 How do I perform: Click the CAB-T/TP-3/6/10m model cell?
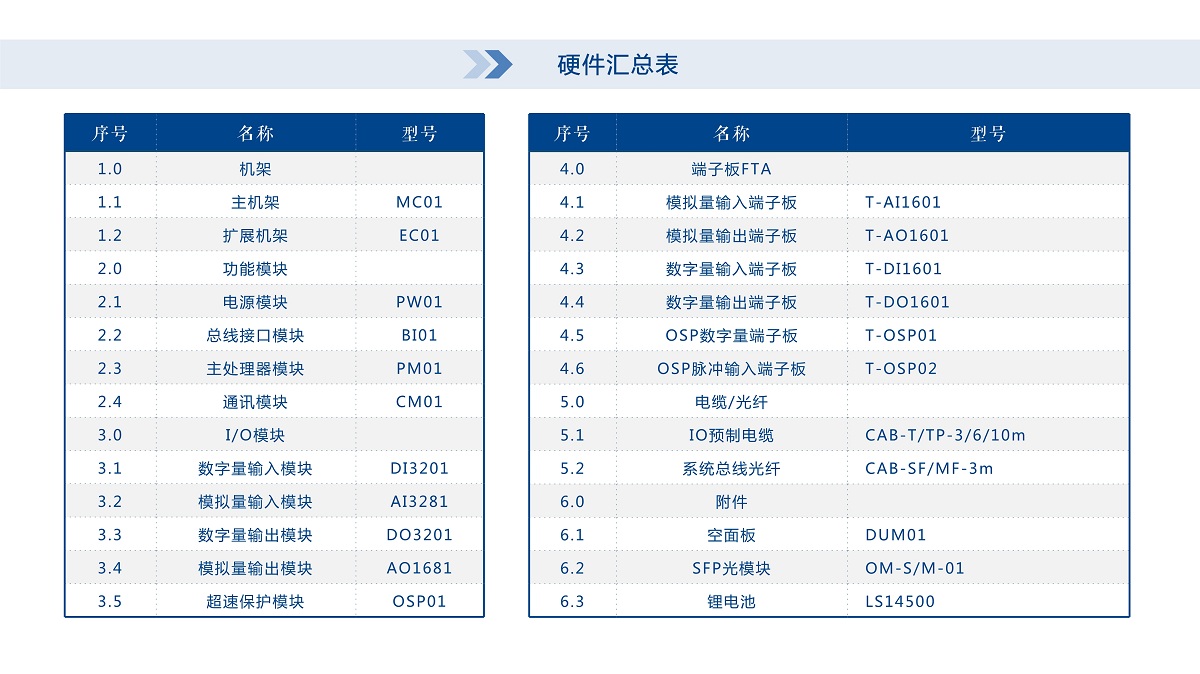coord(945,435)
